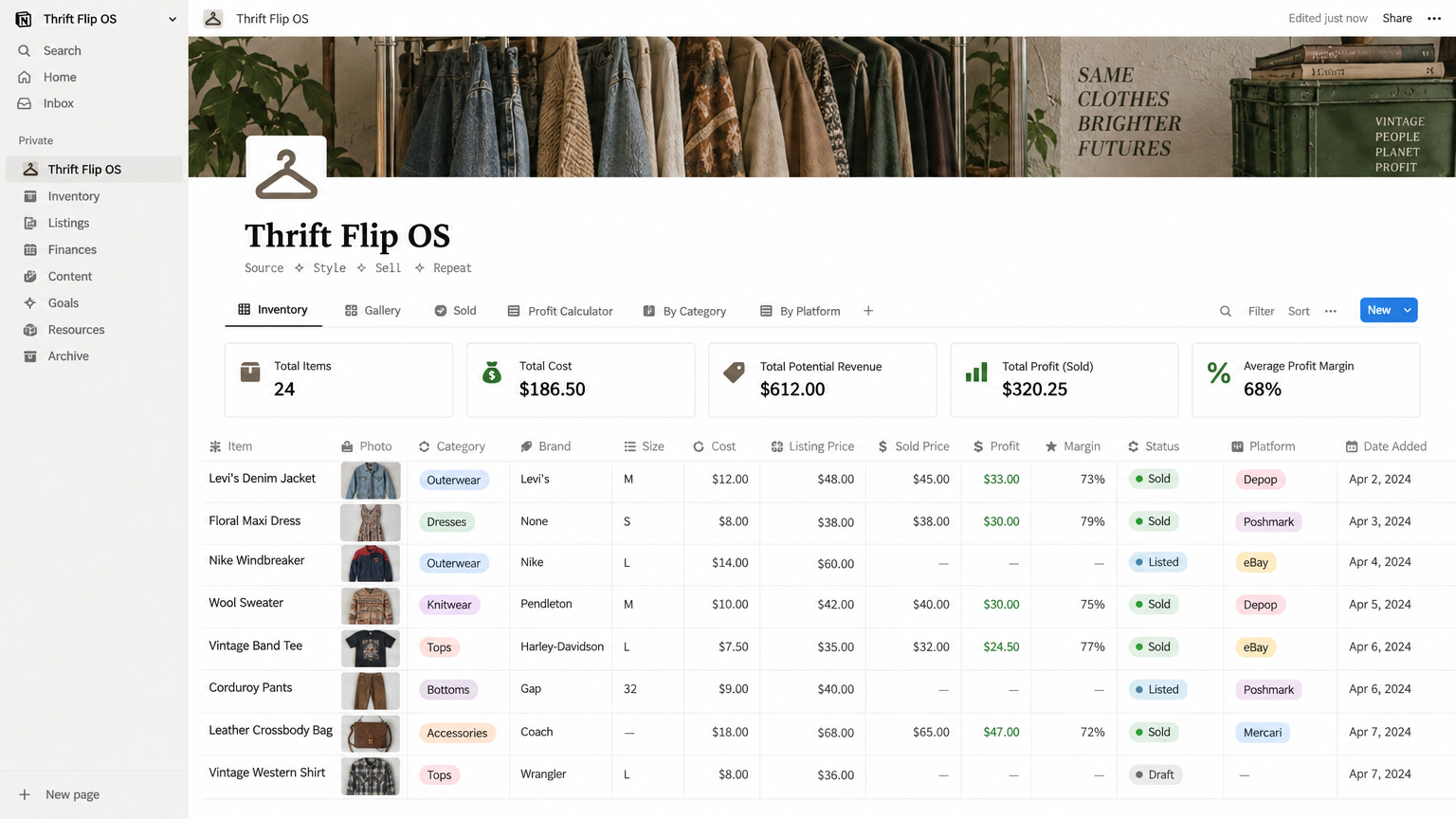Open the top-right page options ellipsis
The image size is (1456, 819).
[1434, 18]
